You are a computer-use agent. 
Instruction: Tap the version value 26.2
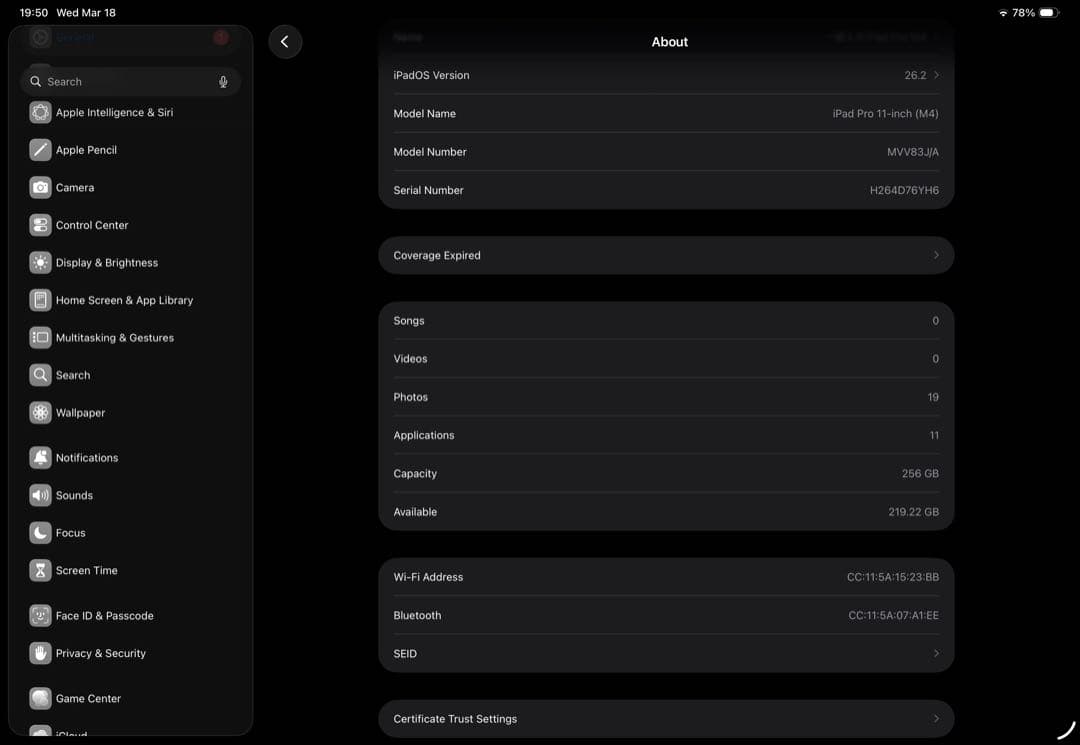pyautogui.click(x=915, y=75)
